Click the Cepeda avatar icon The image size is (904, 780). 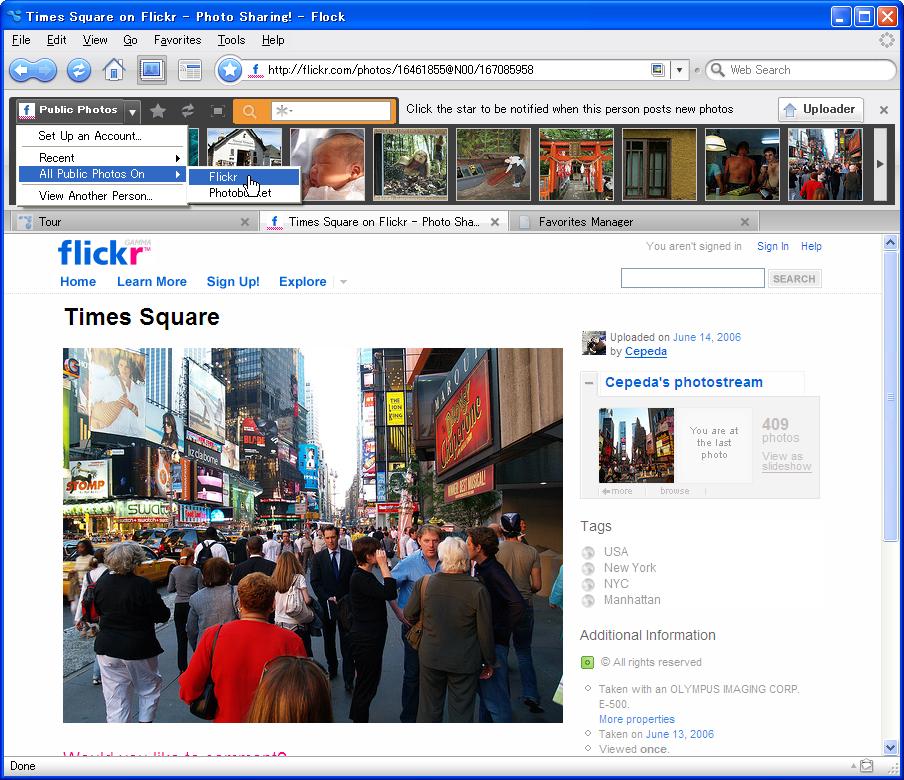(593, 342)
